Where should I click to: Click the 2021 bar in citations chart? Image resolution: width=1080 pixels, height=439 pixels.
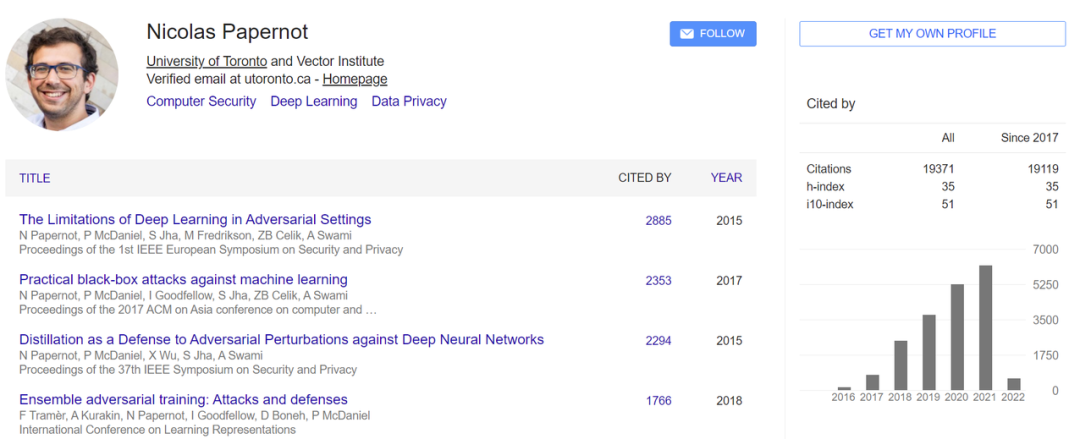click(985, 328)
